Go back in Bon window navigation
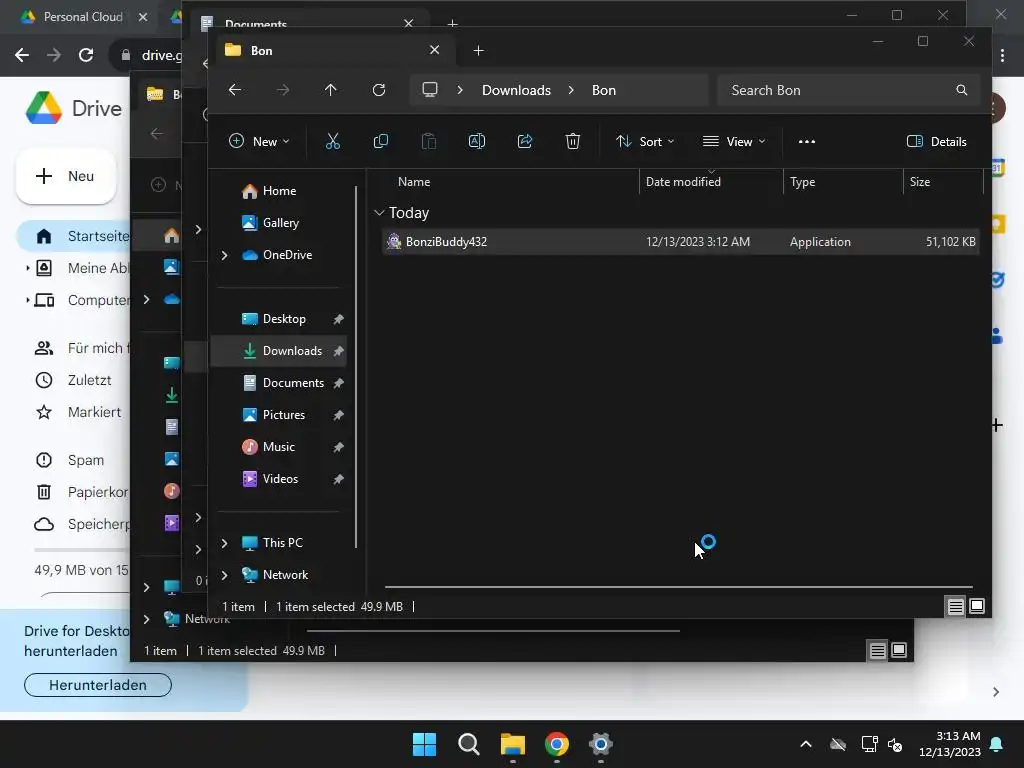Image resolution: width=1024 pixels, height=768 pixels. (235, 89)
